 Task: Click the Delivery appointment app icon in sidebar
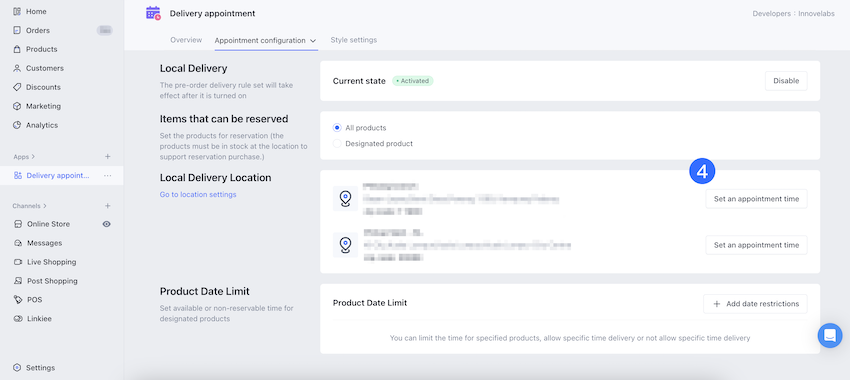tap(18, 176)
